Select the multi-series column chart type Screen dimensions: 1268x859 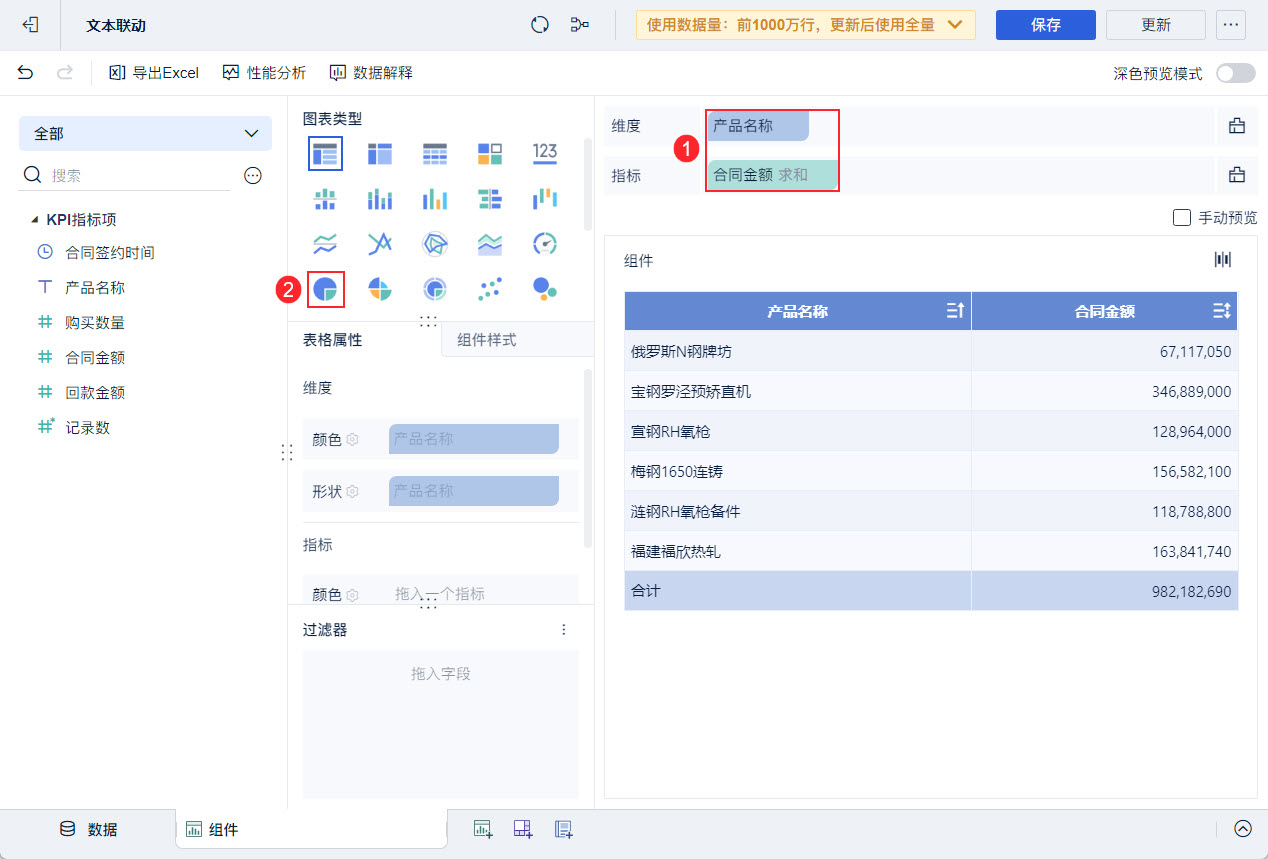coord(435,198)
